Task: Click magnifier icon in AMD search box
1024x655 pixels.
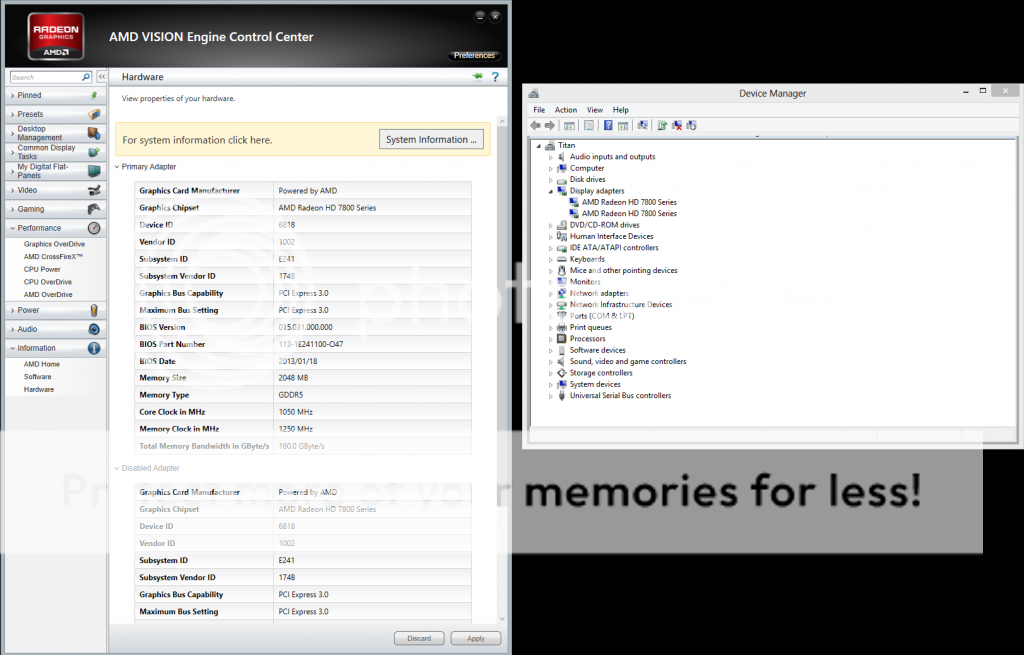Action: pos(86,77)
